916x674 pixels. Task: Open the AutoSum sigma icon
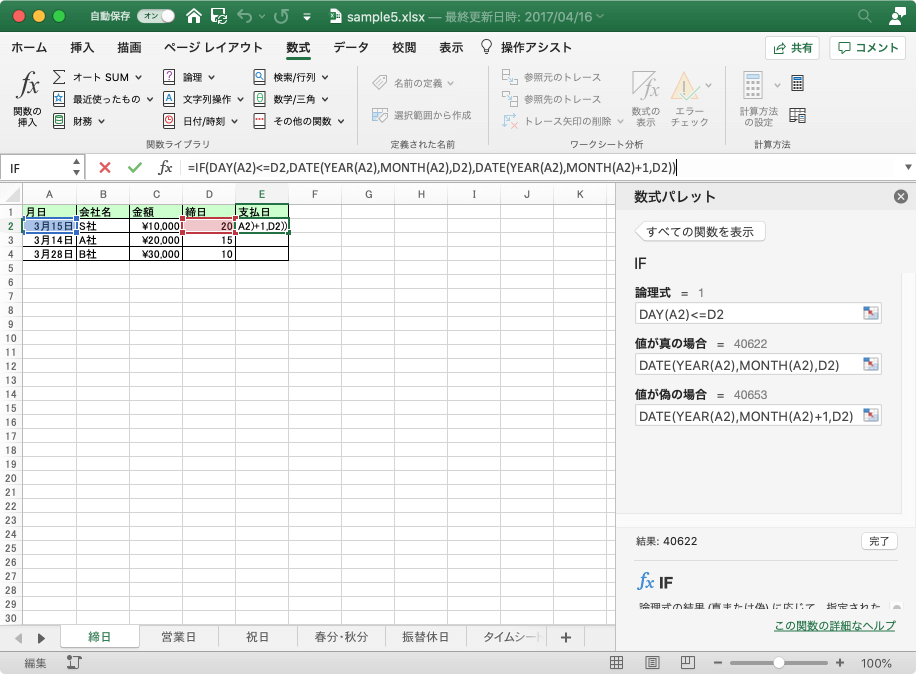pyautogui.click(x=59, y=77)
